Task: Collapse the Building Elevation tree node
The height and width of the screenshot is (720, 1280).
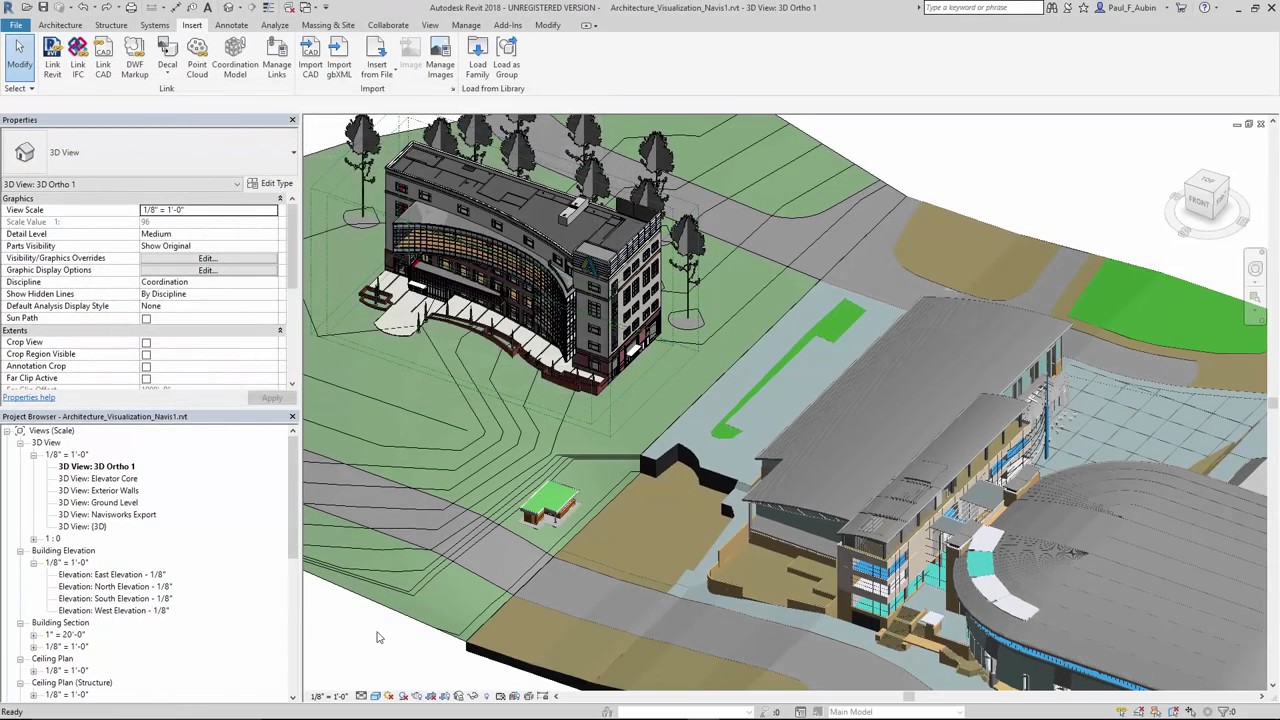Action: pyautogui.click(x=20, y=551)
